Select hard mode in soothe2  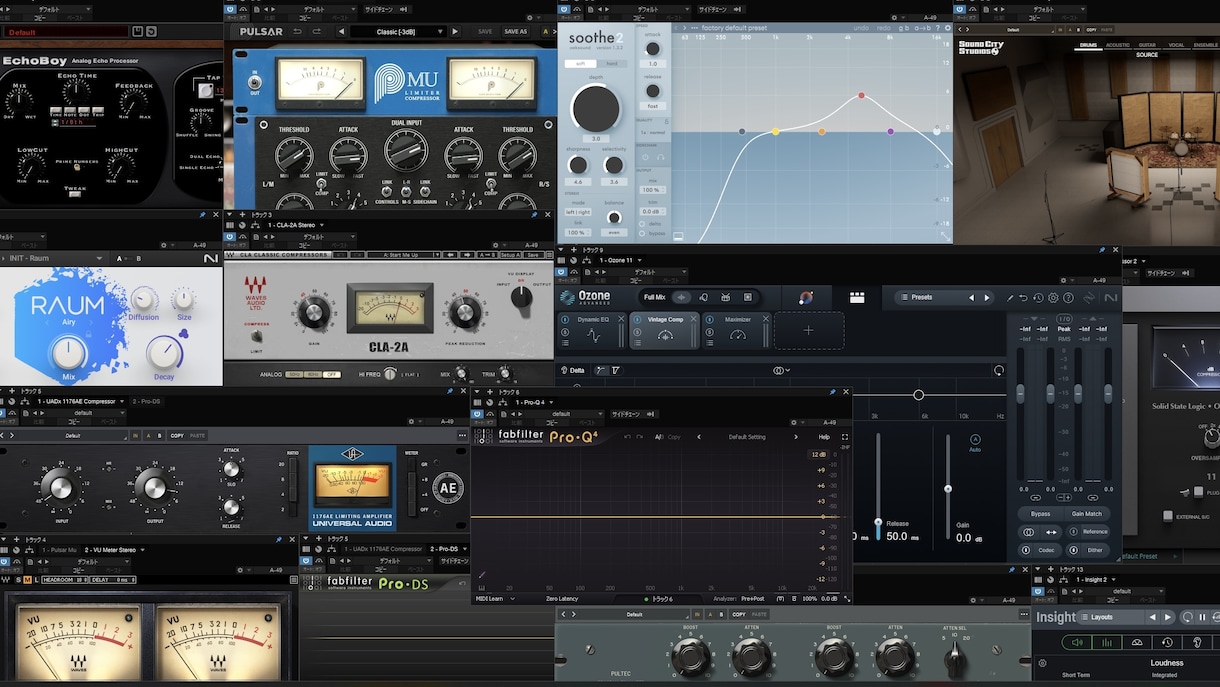pyautogui.click(x=611, y=64)
